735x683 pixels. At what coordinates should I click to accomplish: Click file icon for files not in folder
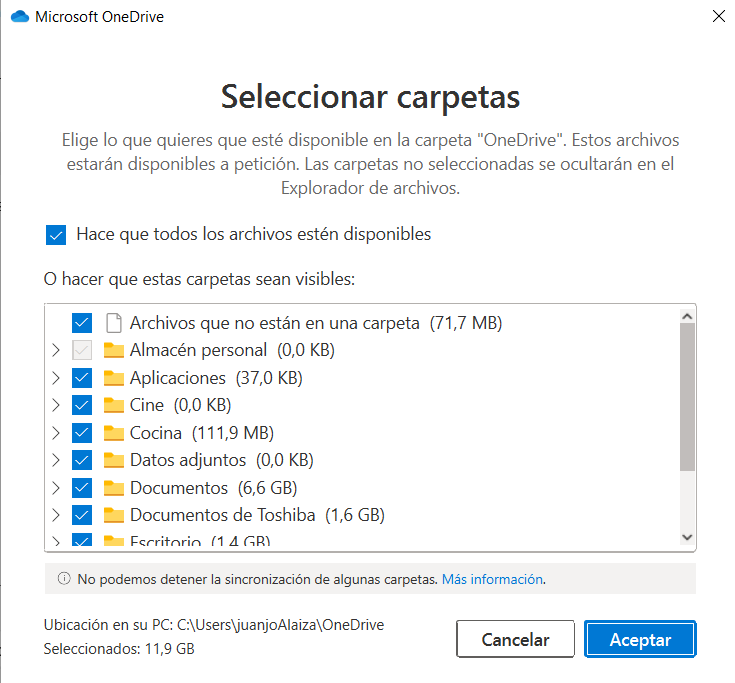coord(113,323)
